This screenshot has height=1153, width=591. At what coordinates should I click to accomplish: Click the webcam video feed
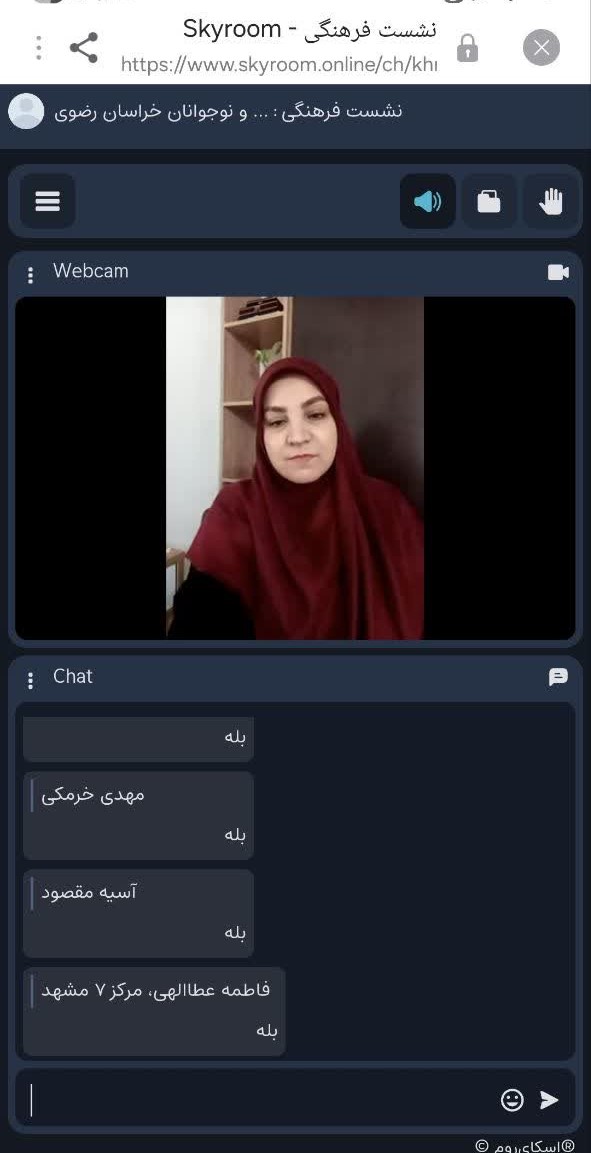tap(295, 468)
